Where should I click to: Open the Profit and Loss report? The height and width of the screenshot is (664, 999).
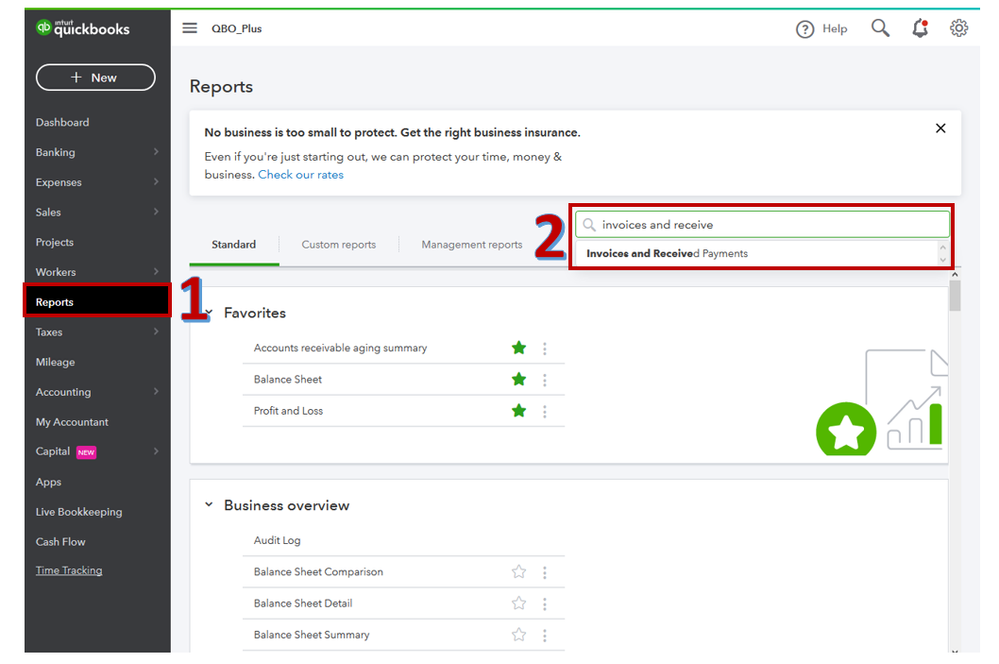click(x=289, y=411)
